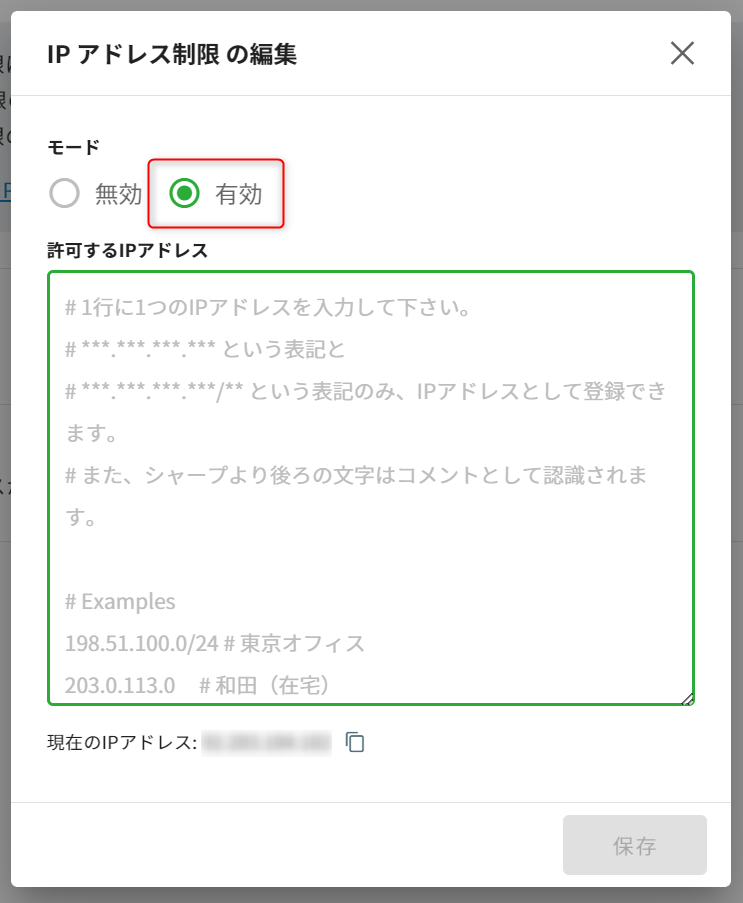Click the blurred current IP address value

pyautogui.click(x=266, y=742)
